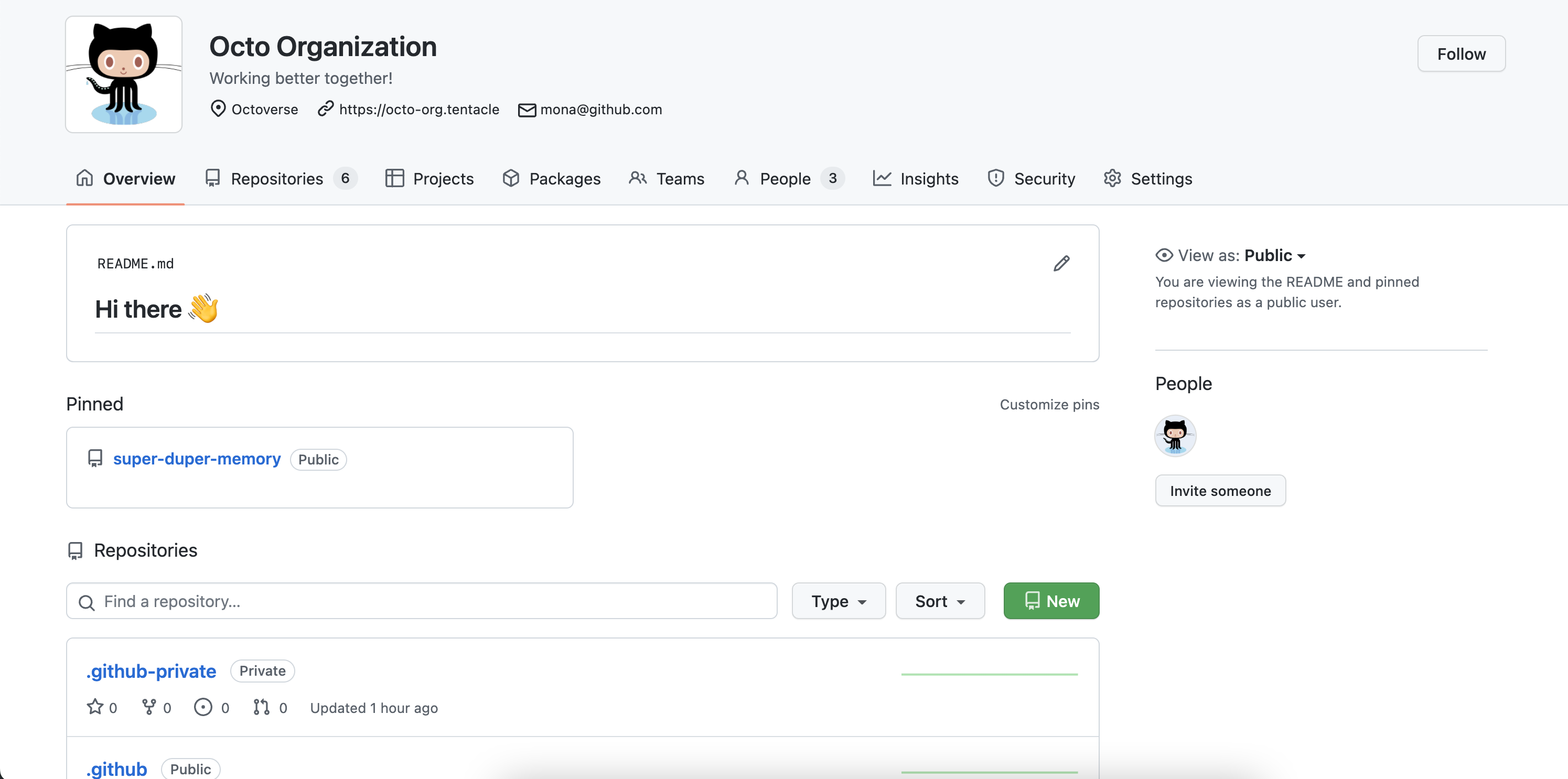Click the pull request icon for .github-private
The image size is (1568, 779).
(x=262, y=707)
